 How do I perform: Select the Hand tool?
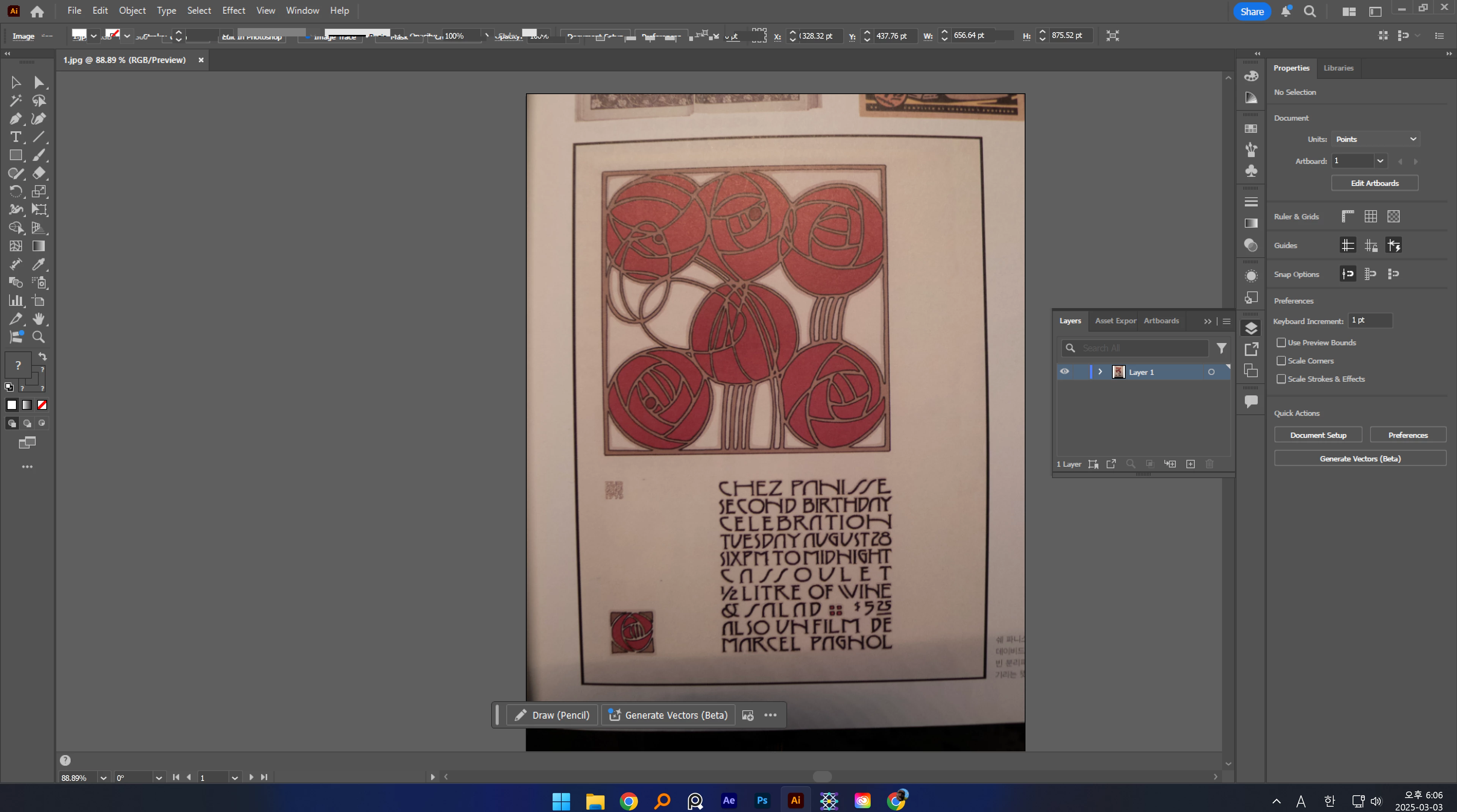38,319
